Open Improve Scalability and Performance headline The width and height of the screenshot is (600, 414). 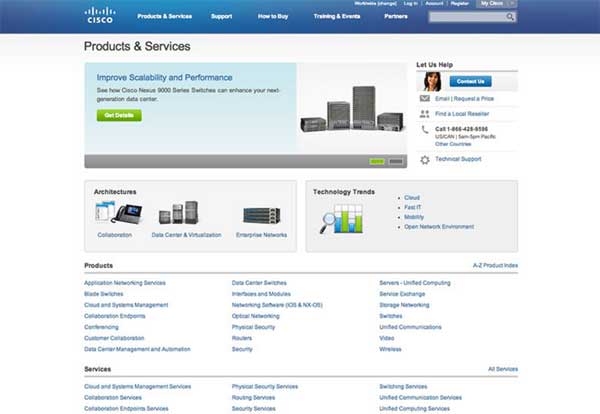(165, 77)
